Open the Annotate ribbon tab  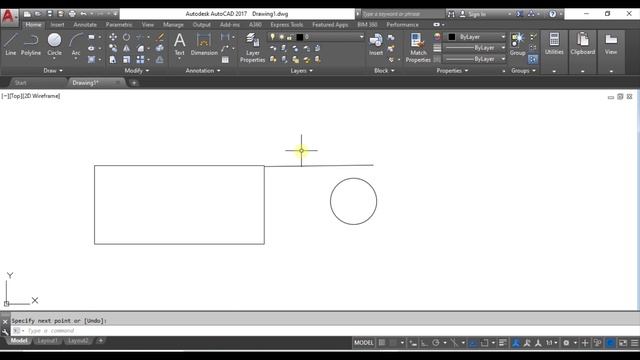coord(85,24)
